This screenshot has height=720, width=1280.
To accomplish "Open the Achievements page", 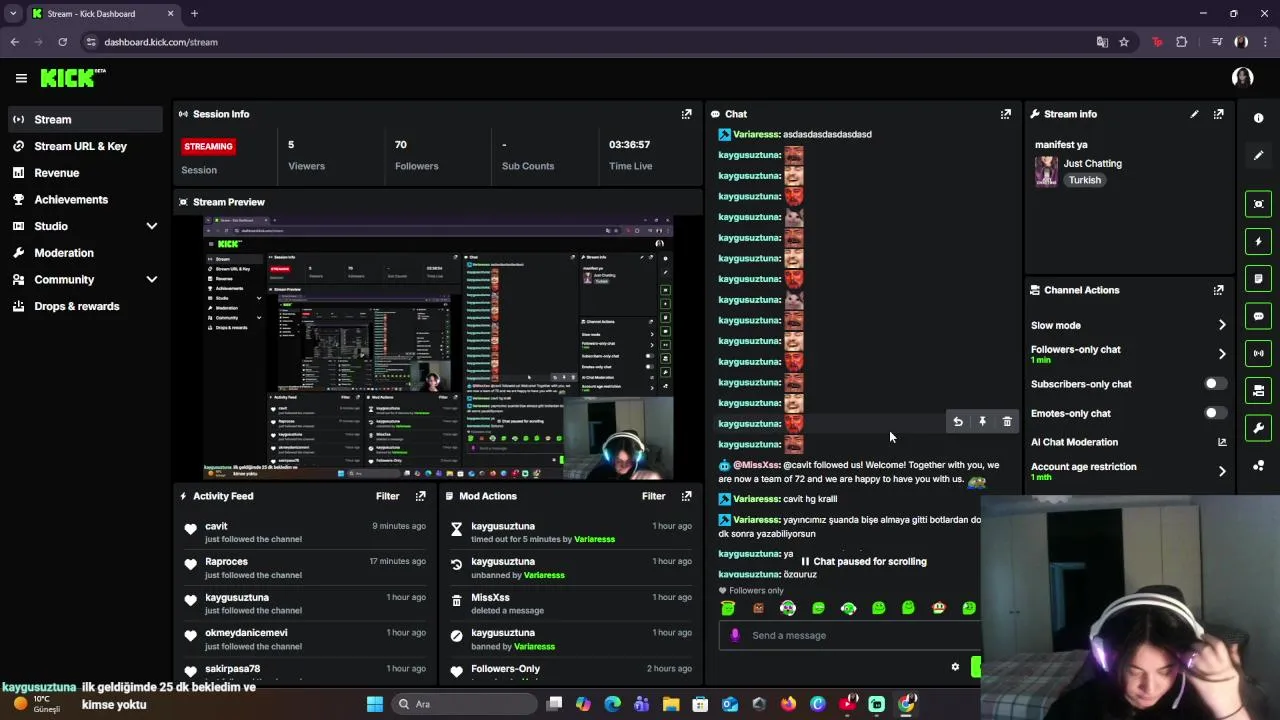I will click(85, 199).
